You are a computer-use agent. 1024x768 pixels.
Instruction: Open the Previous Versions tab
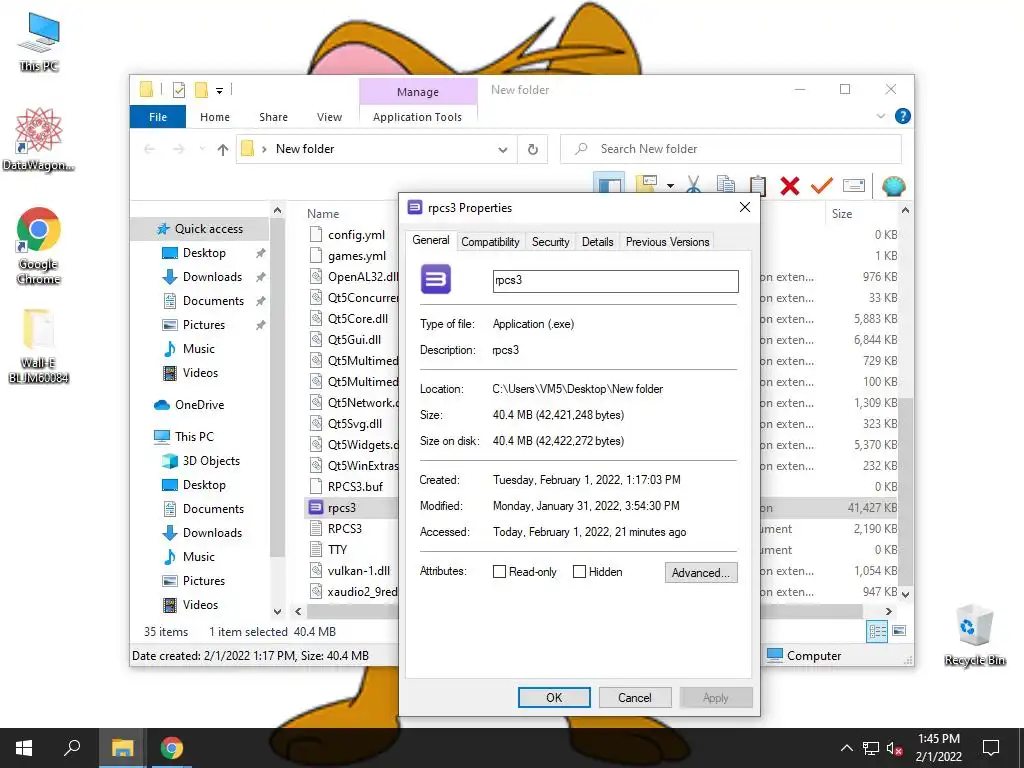click(x=667, y=242)
